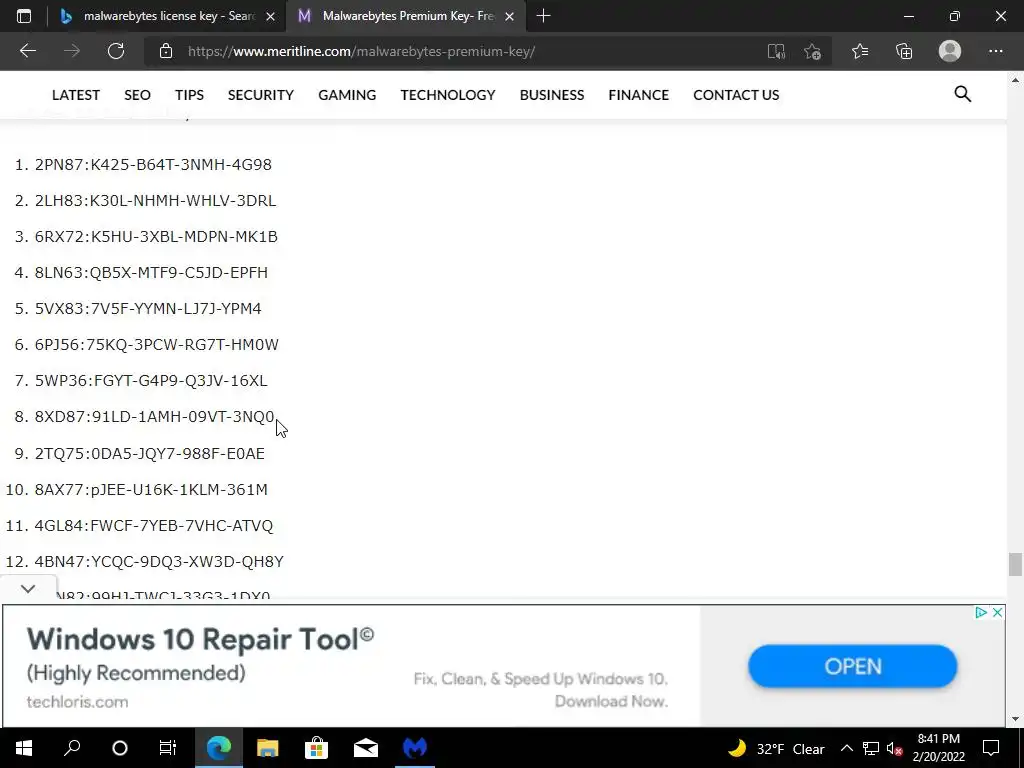The width and height of the screenshot is (1024, 768).
Task: Go to the BUSINESS section
Action: click(552, 95)
